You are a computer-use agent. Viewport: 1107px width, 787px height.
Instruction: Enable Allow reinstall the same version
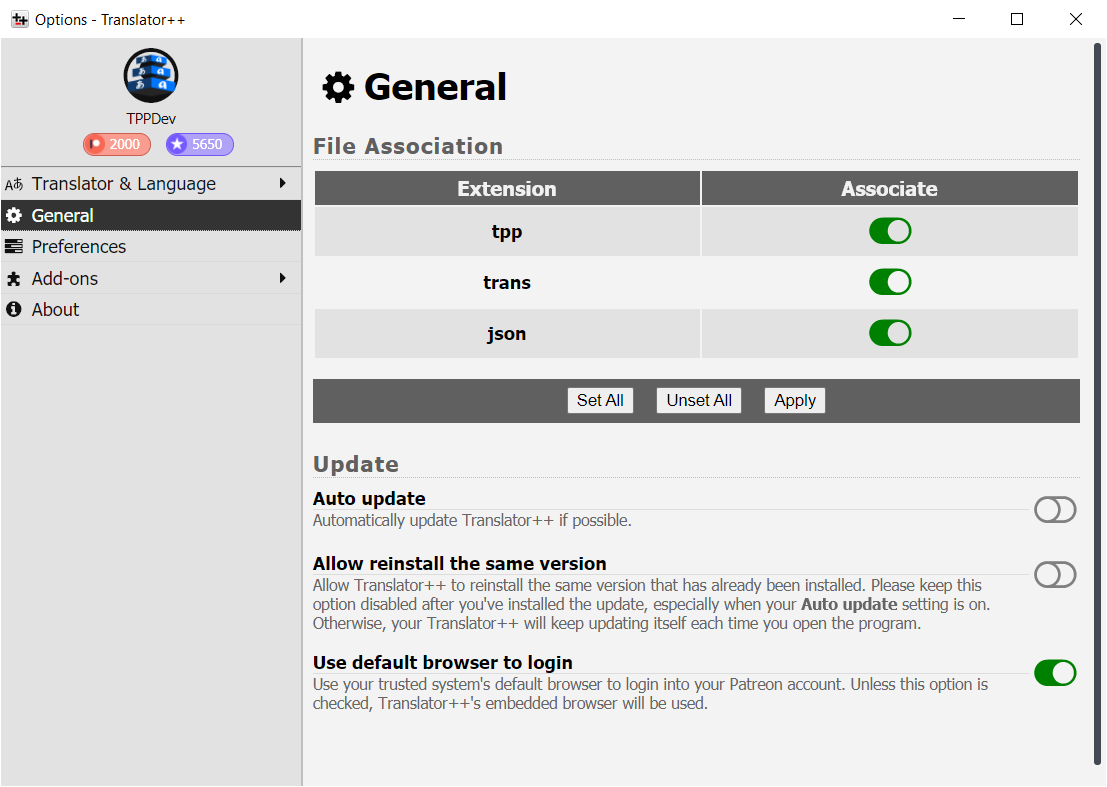[x=1055, y=575]
